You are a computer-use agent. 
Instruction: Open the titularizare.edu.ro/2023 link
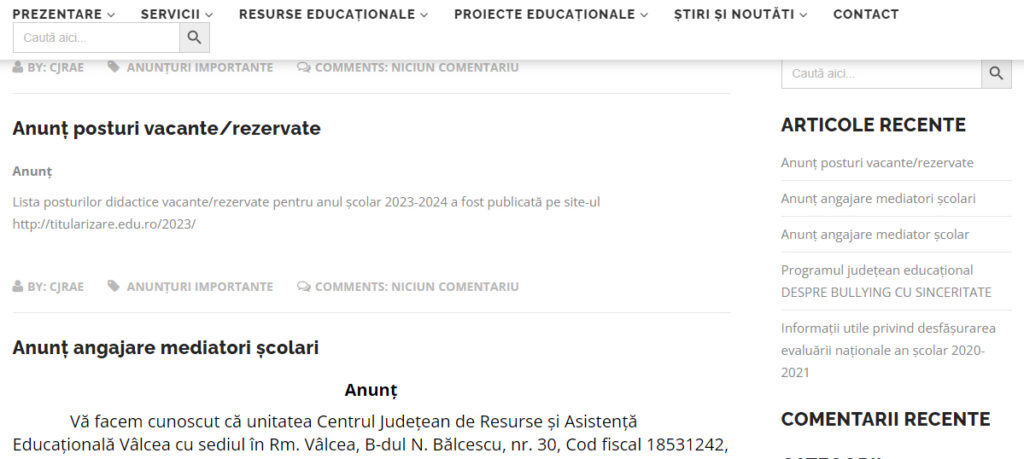pos(104,224)
